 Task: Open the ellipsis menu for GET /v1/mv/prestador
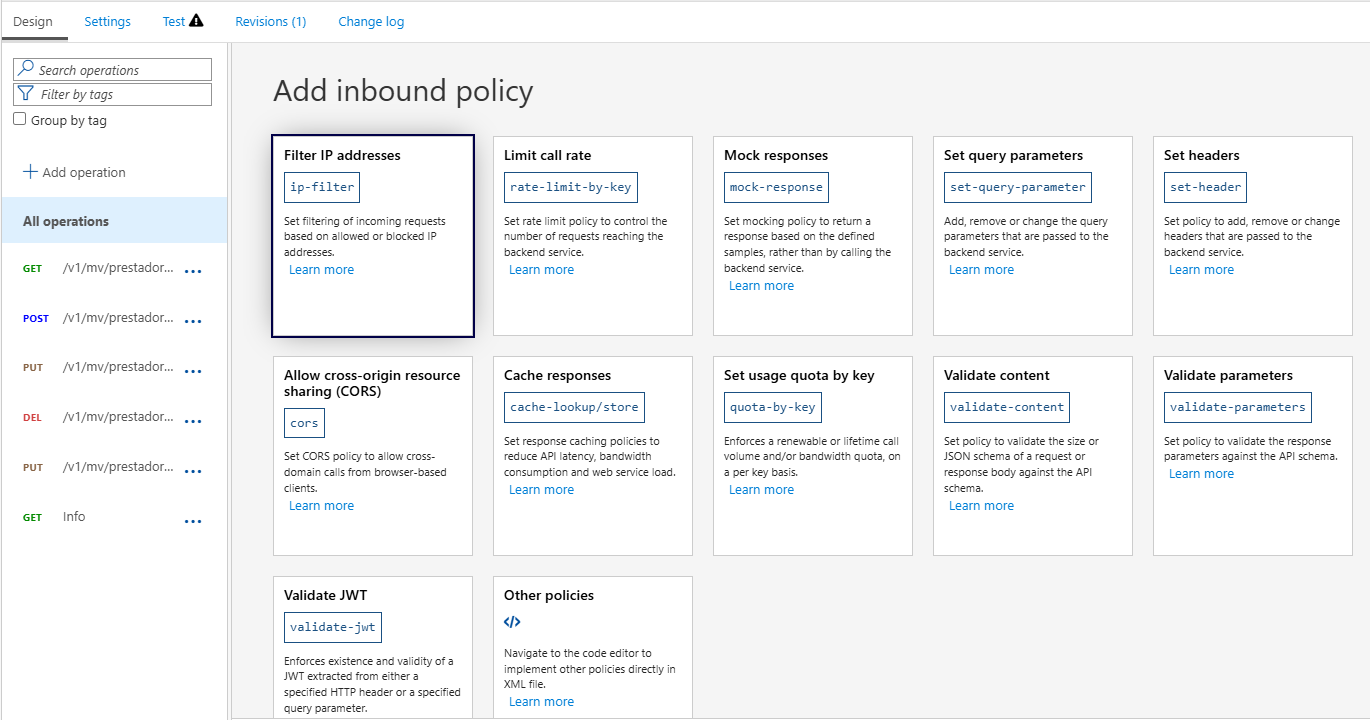pos(194,272)
